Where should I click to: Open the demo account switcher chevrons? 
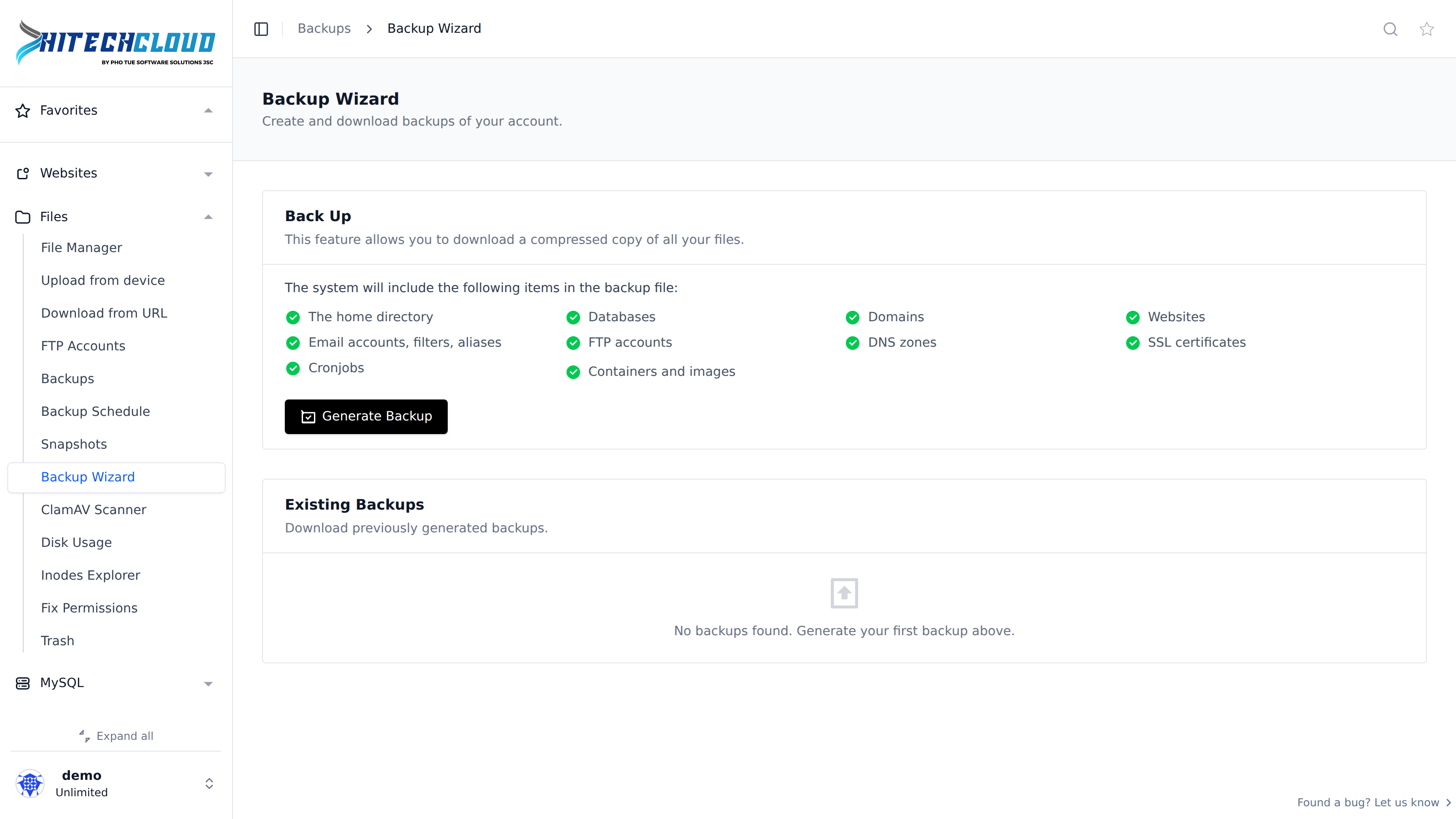[209, 784]
